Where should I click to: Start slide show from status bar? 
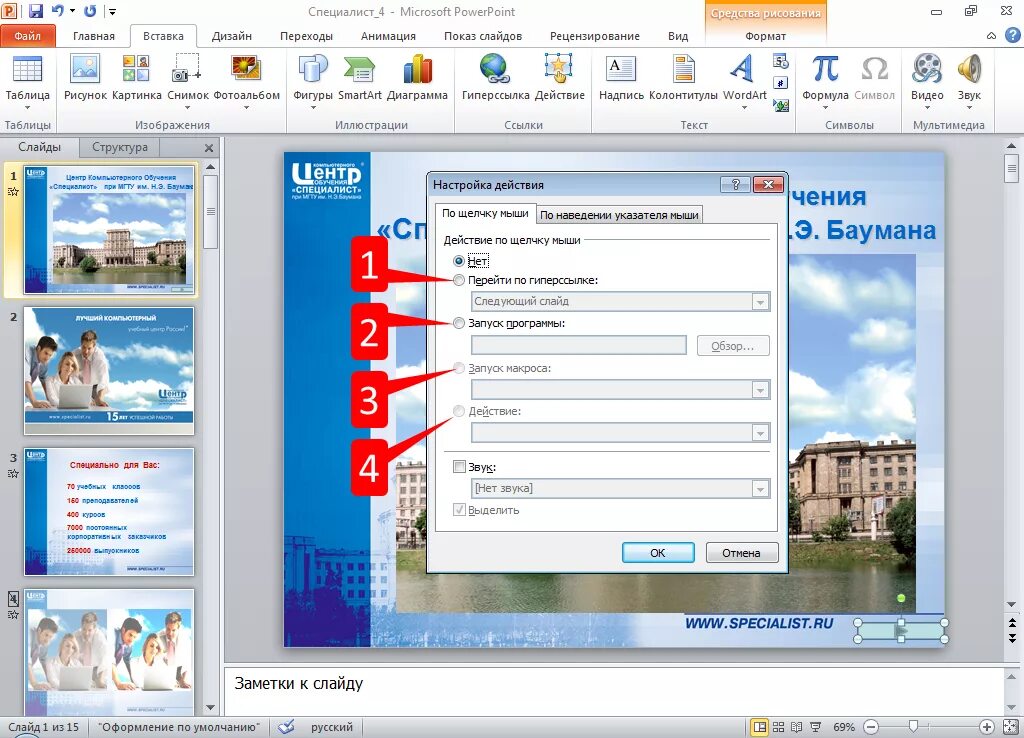pos(815,726)
